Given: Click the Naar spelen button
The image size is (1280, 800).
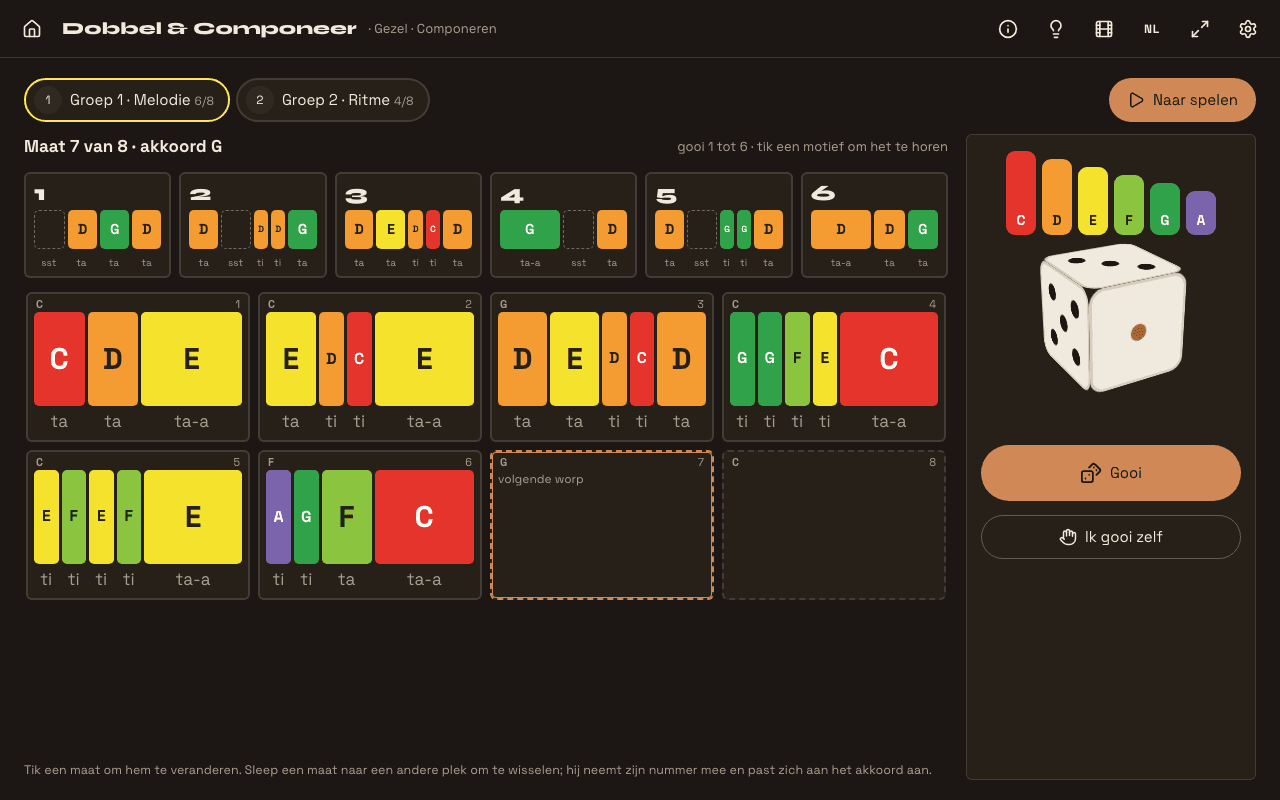Looking at the screenshot, I should point(1182,100).
